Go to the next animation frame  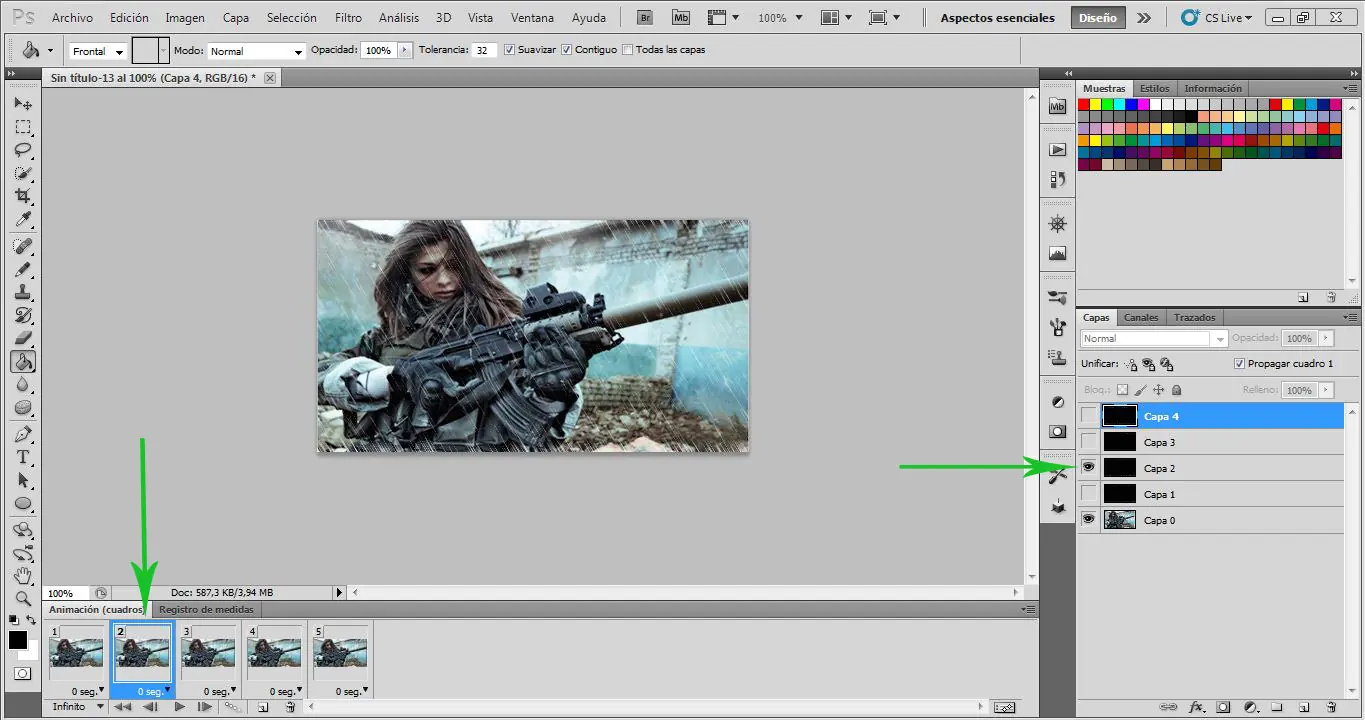(x=205, y=707)
